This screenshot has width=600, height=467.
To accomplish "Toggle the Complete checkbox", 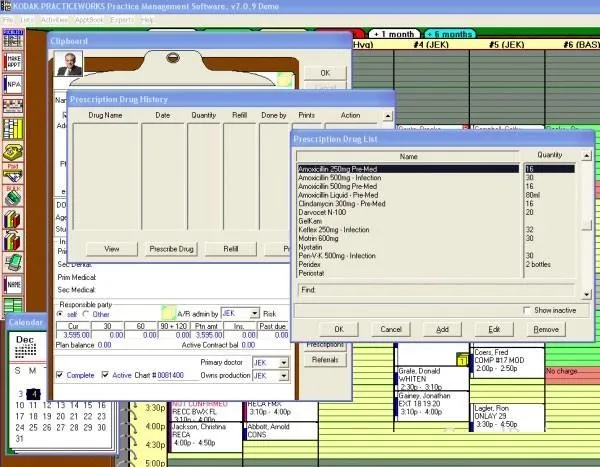I will click(60, 375).
